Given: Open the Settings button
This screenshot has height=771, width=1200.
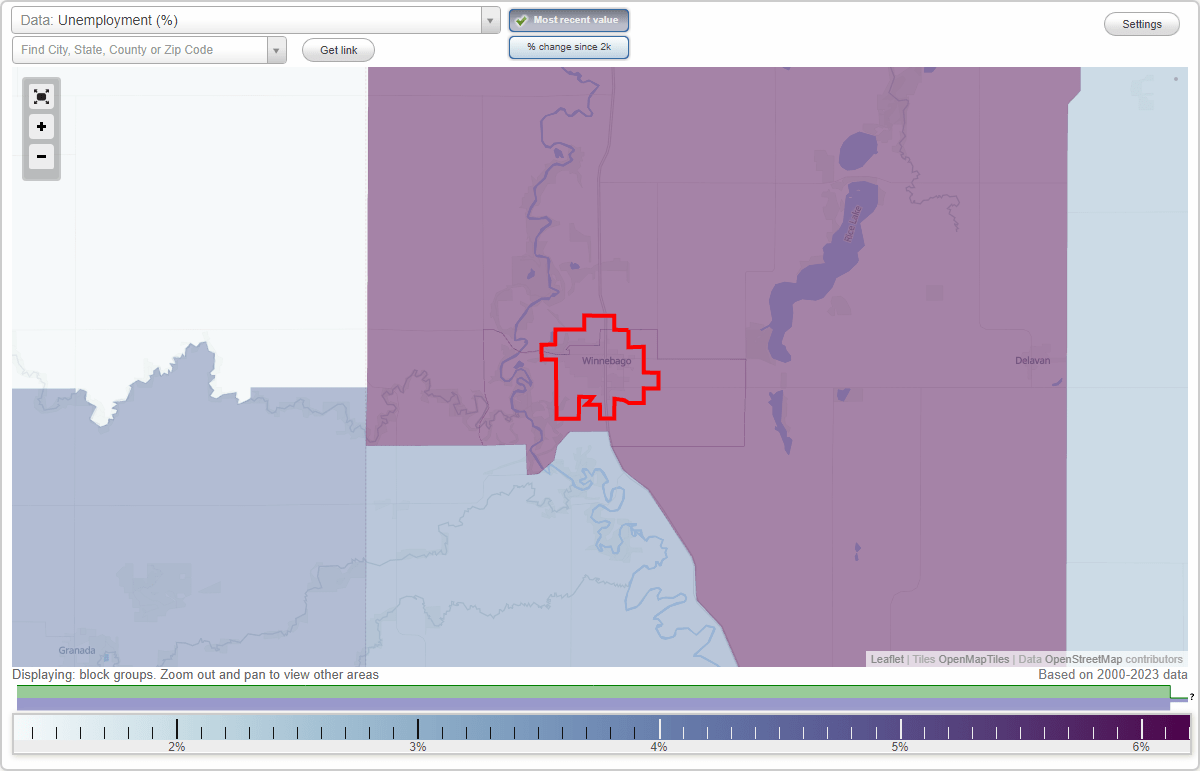Looking at the screenshot, I should click(x=1142, y=24).
